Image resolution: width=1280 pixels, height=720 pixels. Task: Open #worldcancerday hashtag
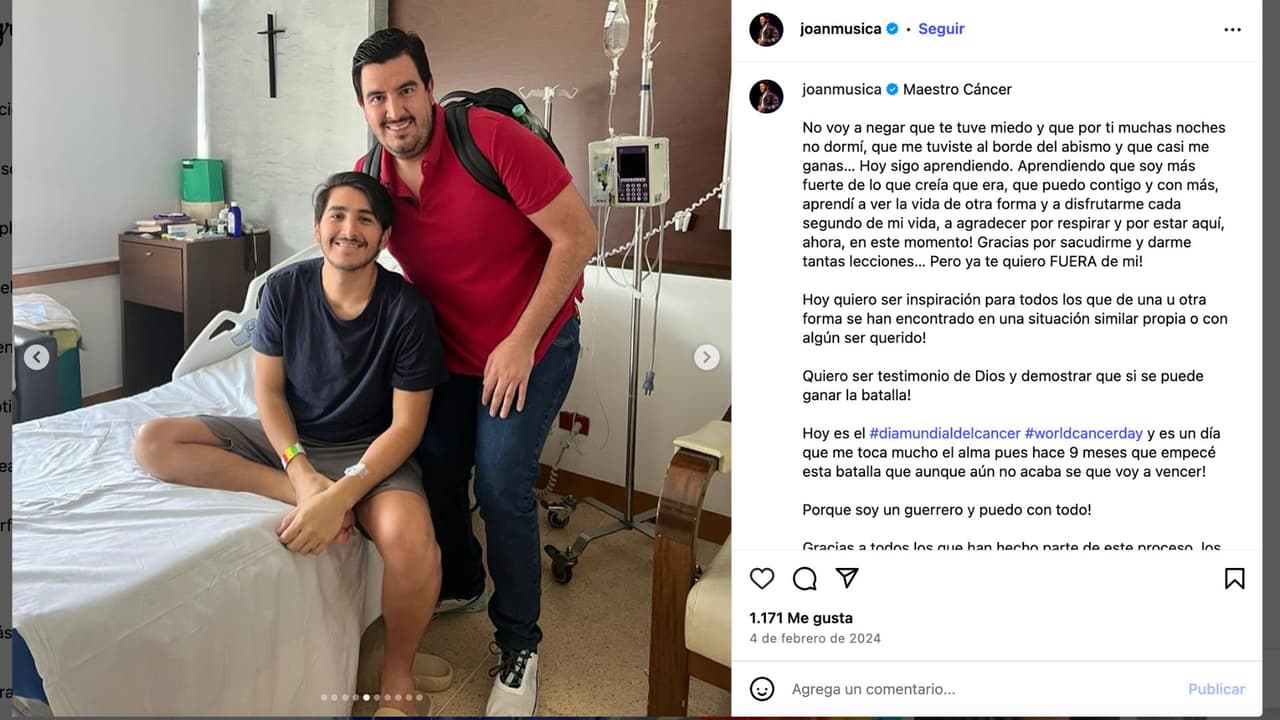click(1084, 433)
